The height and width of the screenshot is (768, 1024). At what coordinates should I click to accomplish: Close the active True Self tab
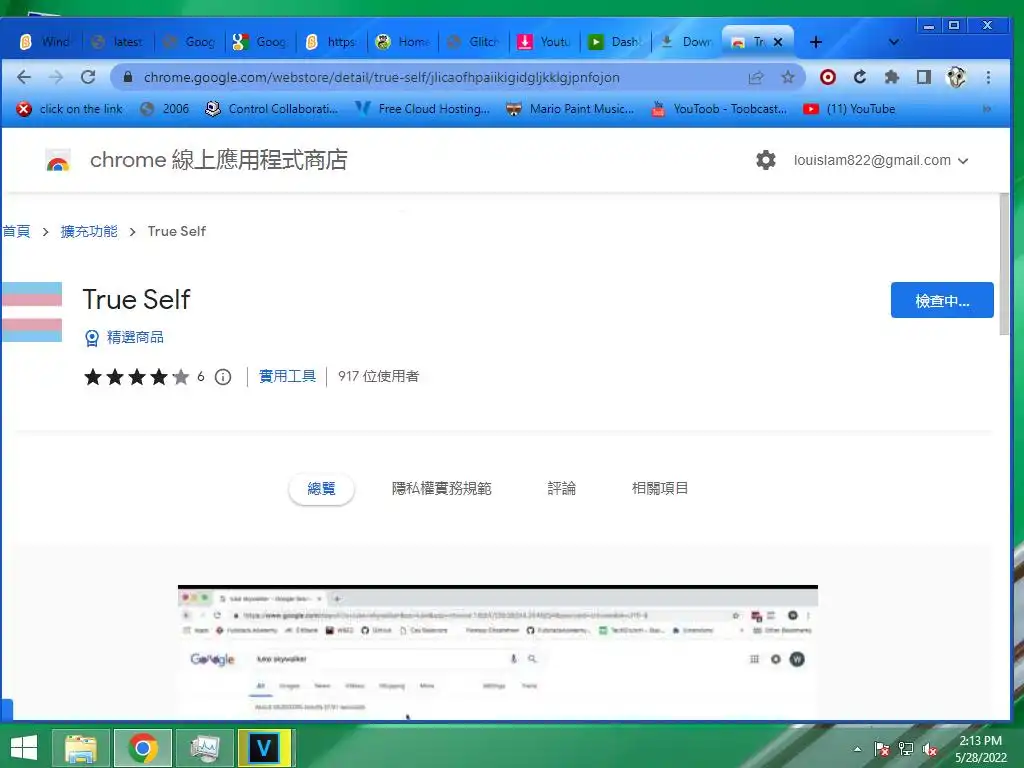(778, 42)
